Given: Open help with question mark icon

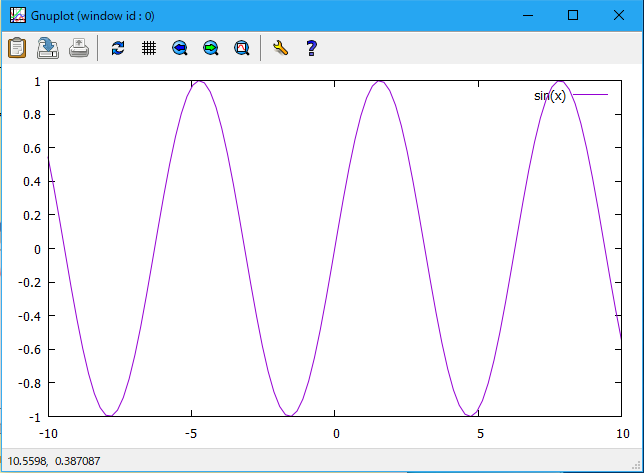Looking at the screenshot, I should (x=311, y=47).
